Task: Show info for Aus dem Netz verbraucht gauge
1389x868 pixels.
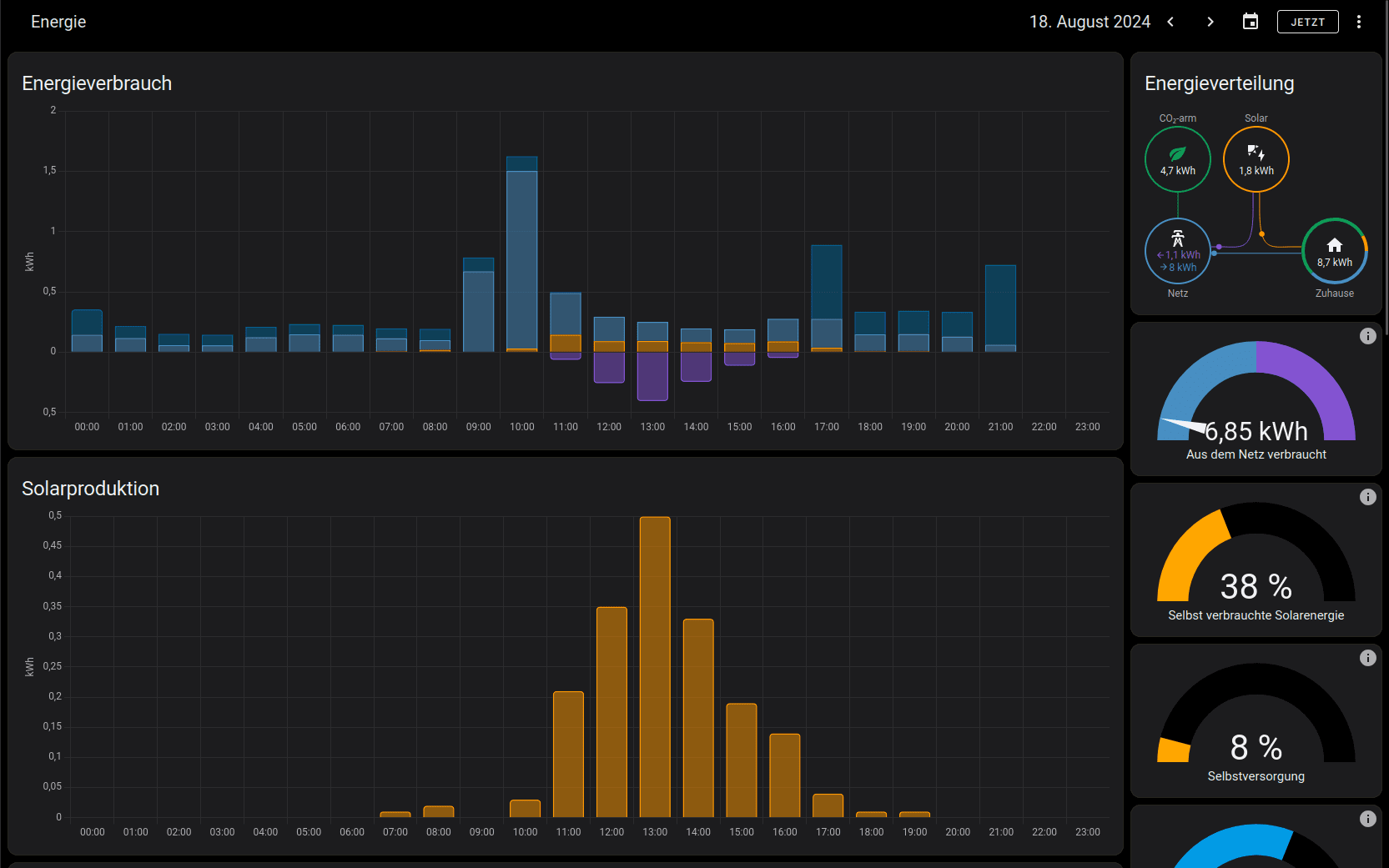Action: (1368, 336)
